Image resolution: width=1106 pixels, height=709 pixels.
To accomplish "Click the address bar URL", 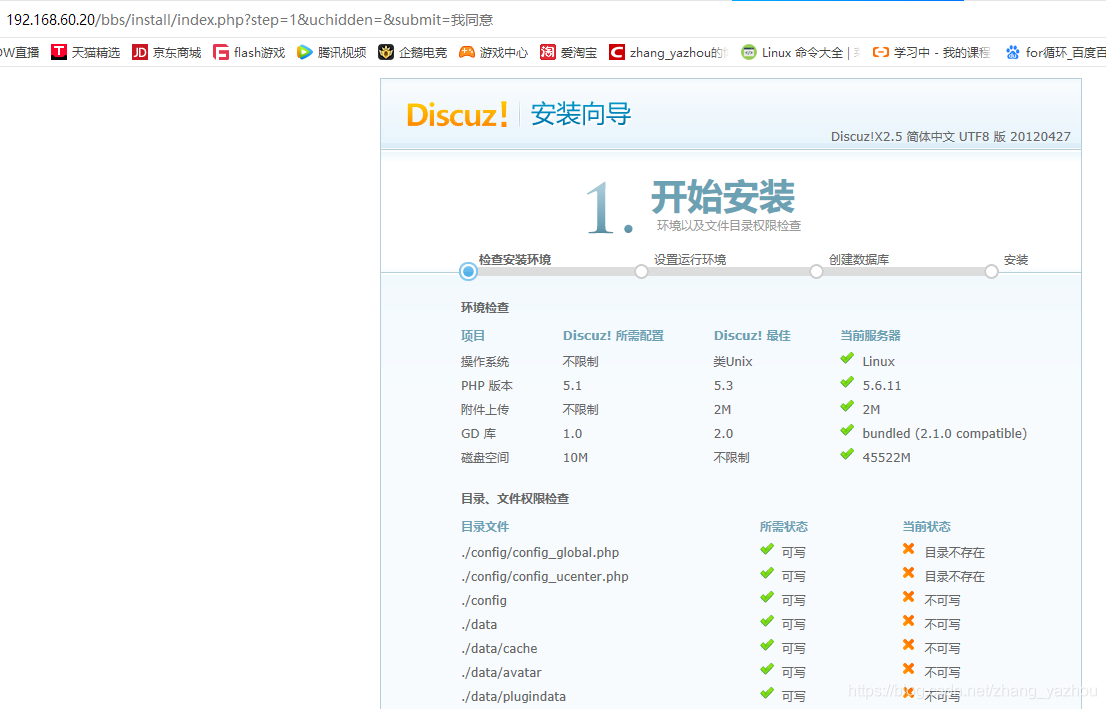I will [x=250, y=20].
